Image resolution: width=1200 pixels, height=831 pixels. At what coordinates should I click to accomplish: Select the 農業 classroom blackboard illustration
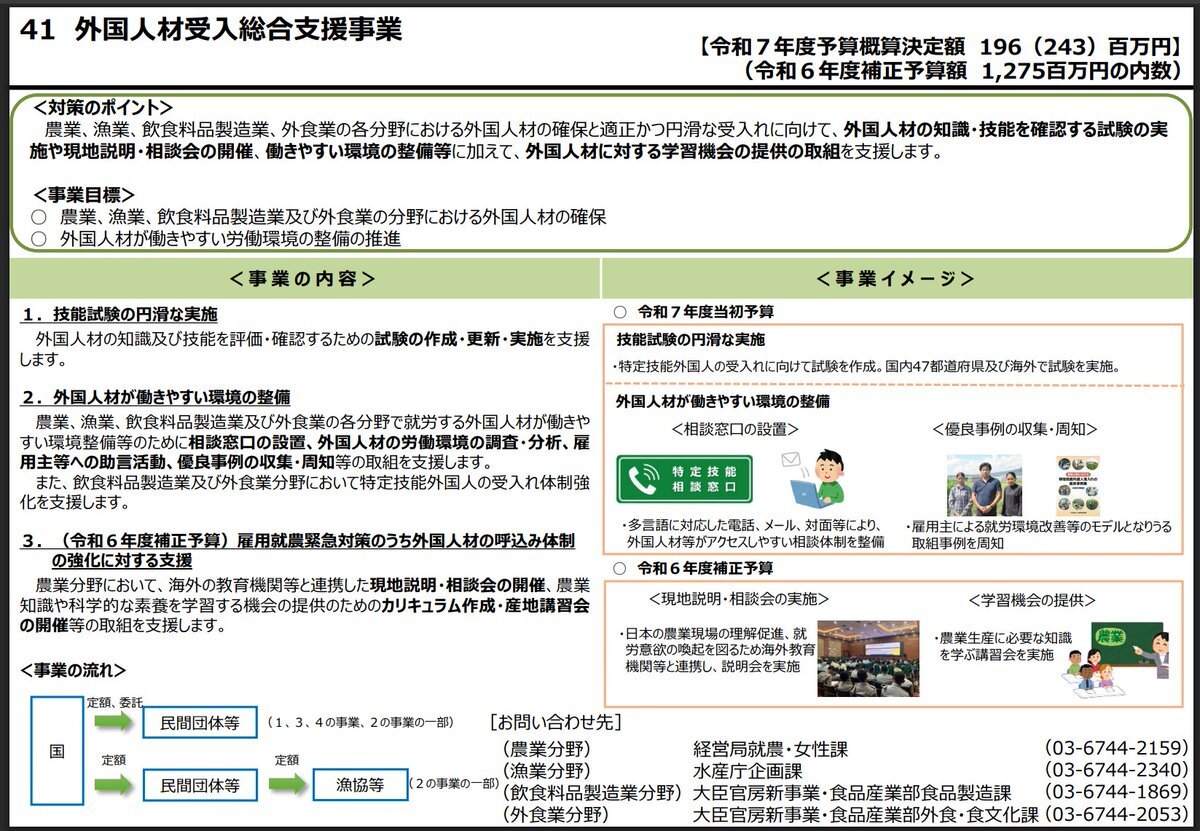coord(1116,657)
